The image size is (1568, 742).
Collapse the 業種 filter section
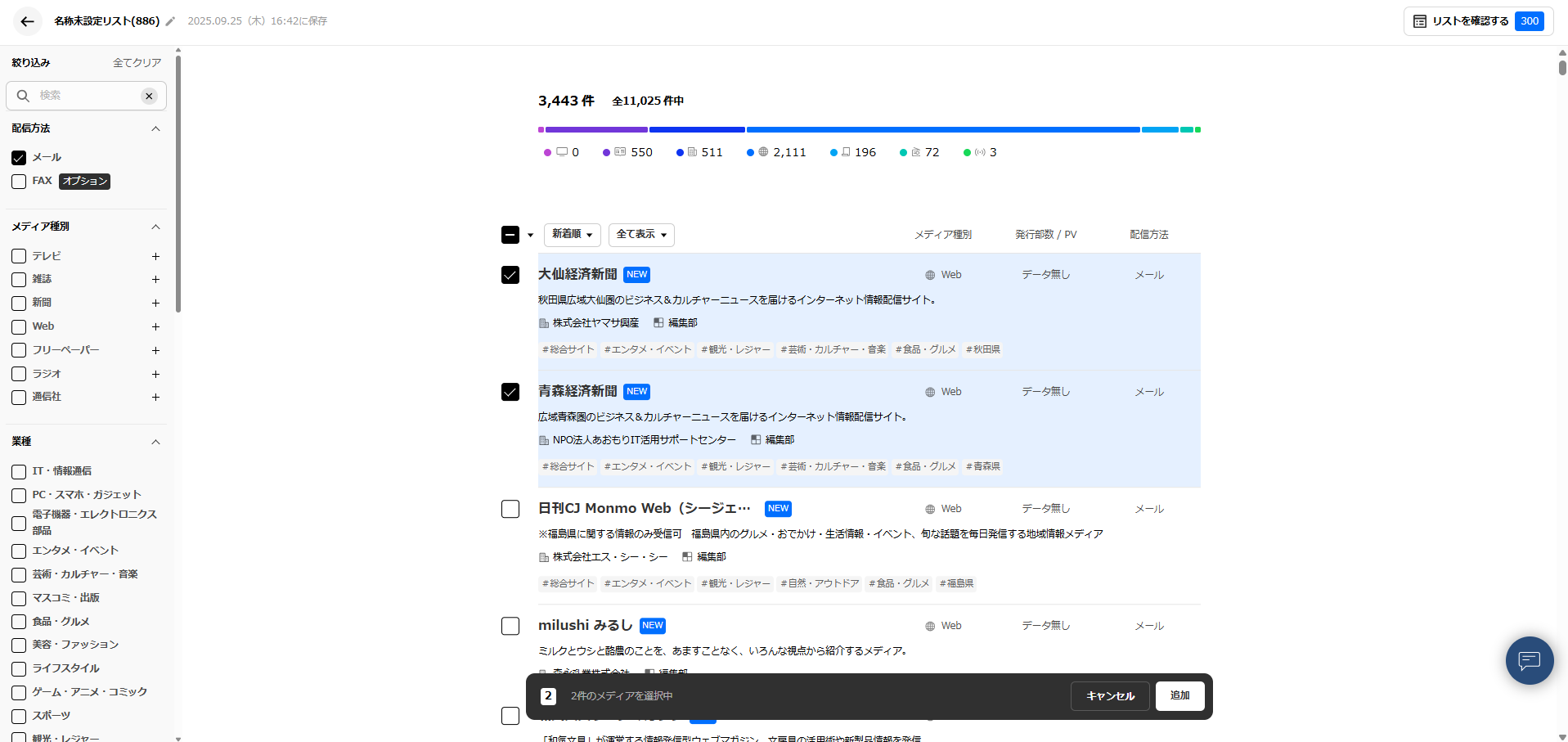point(155,442)
